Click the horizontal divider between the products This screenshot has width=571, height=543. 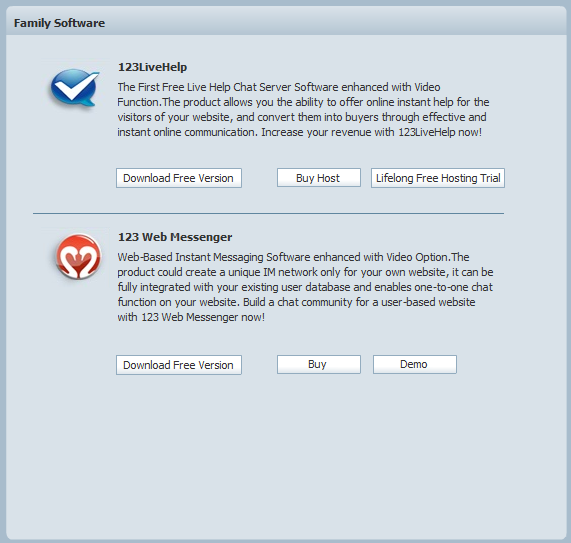click(x=268, y=213)
